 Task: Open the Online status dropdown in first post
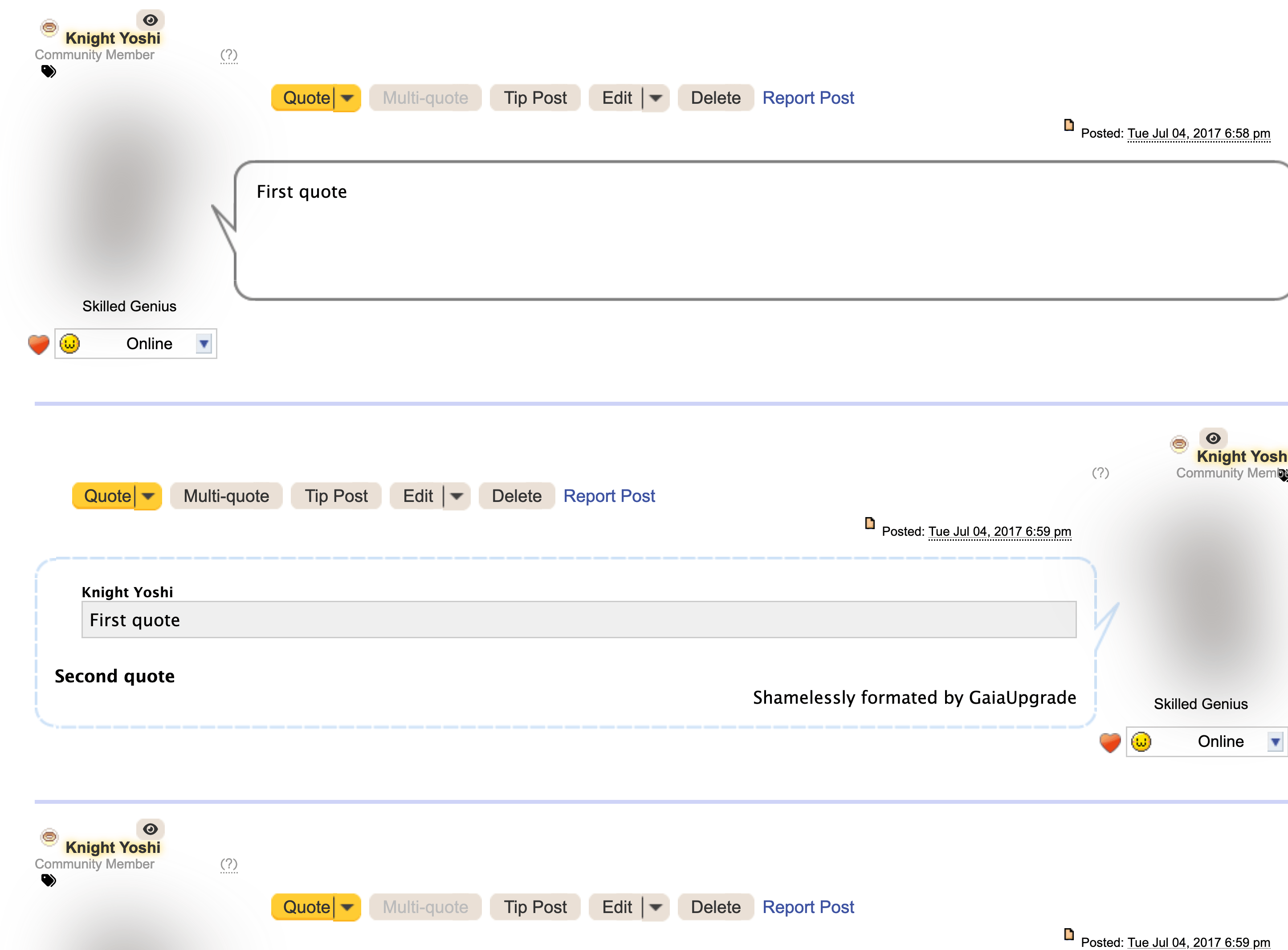(204, 344)
